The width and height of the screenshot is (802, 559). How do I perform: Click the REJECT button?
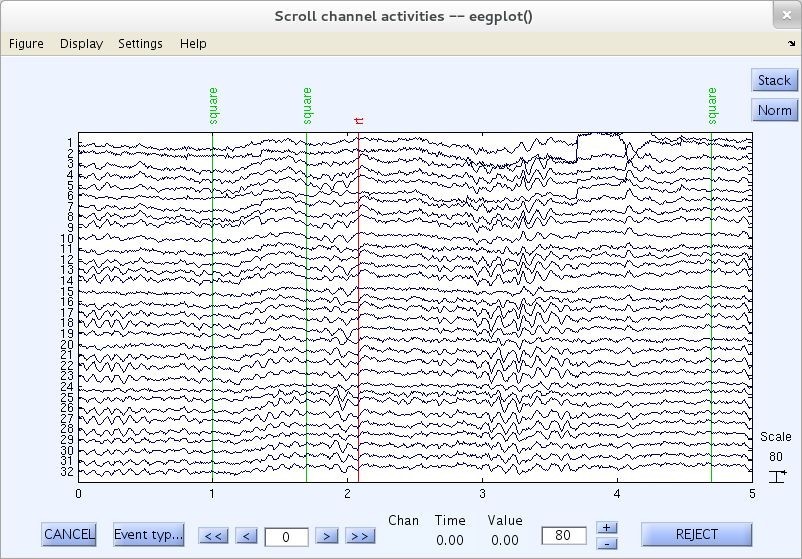click(696, 534)
